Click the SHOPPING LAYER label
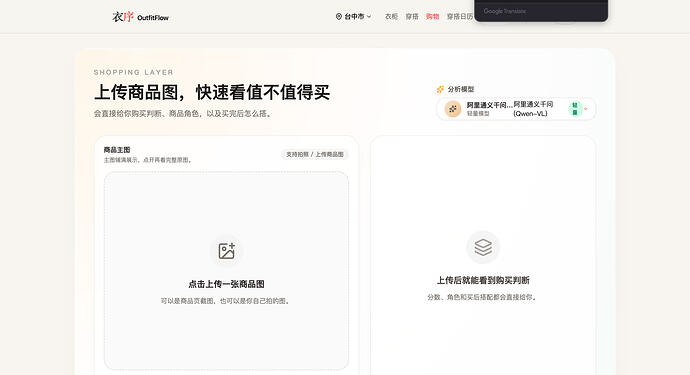 tap(133, 72)
